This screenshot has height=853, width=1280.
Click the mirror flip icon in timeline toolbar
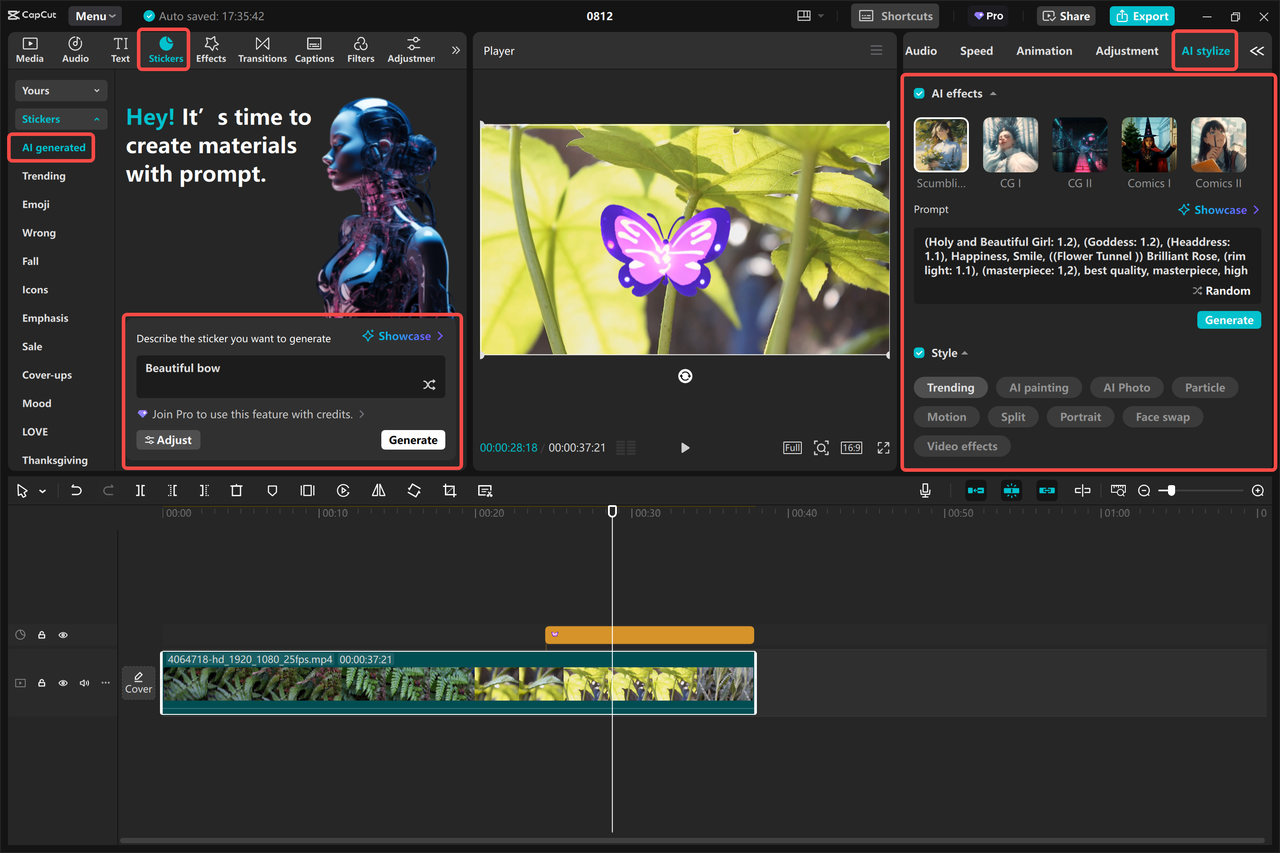point(378,491)
